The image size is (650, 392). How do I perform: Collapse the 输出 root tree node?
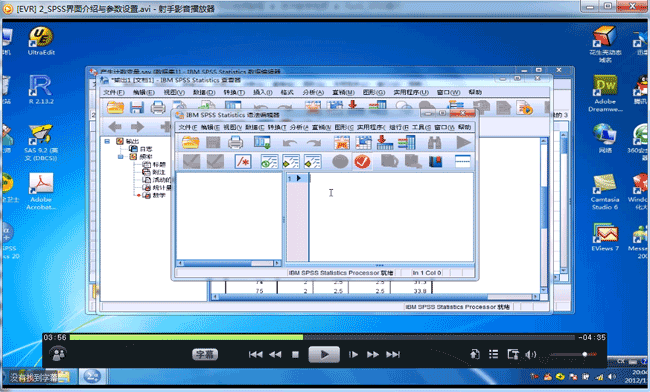(107, 141)
